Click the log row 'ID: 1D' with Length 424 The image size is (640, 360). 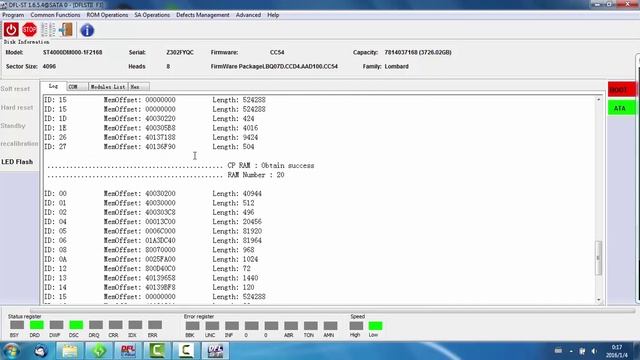click(x=149, y=118)
